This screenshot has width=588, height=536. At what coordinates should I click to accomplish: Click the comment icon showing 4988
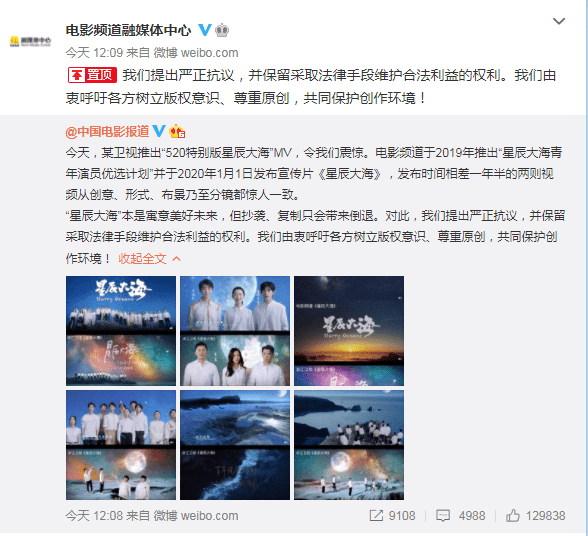443,516
